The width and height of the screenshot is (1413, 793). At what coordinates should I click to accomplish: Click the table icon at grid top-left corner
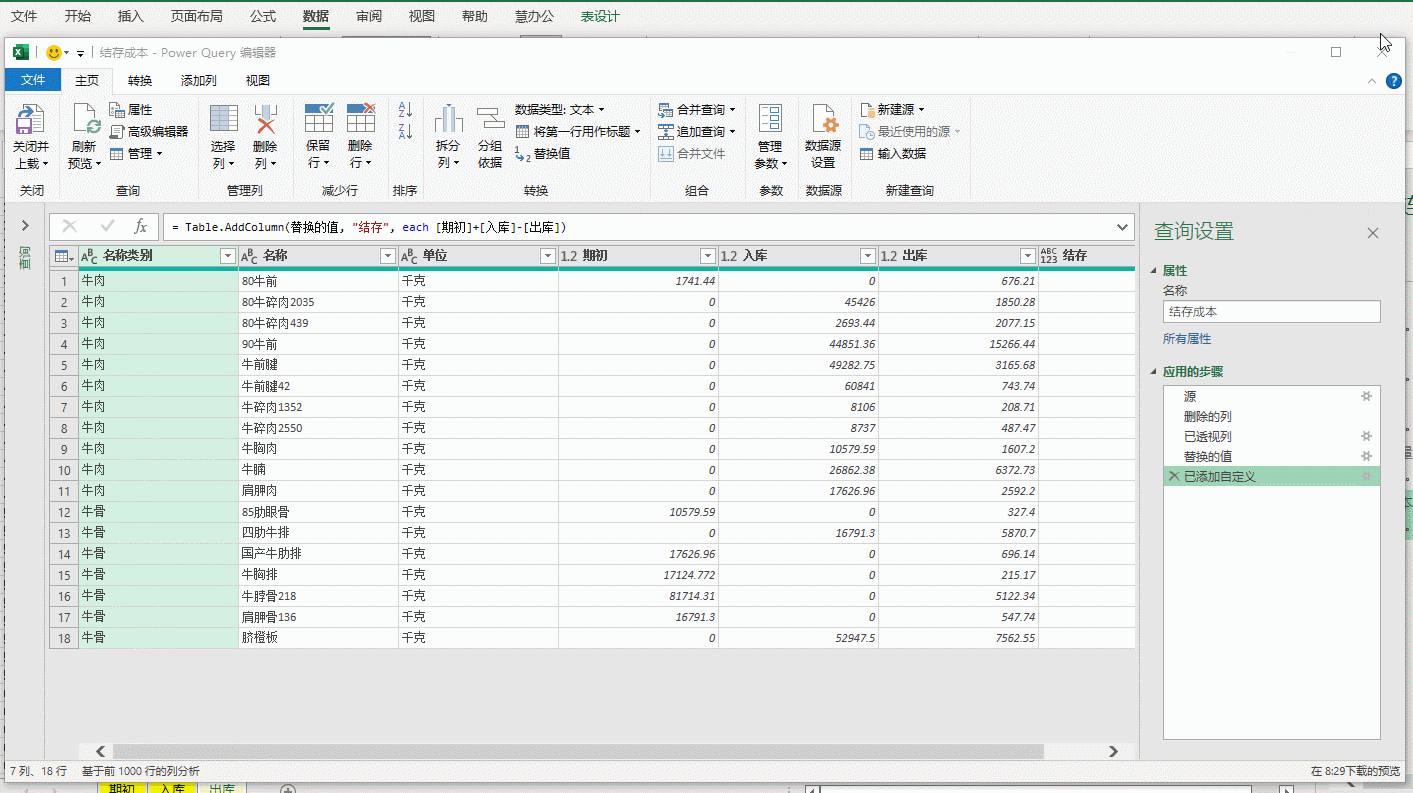click(63, 256)
